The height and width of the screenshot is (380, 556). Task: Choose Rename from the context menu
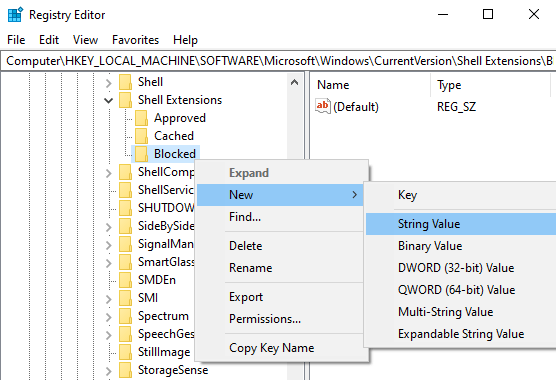point(280,268)
